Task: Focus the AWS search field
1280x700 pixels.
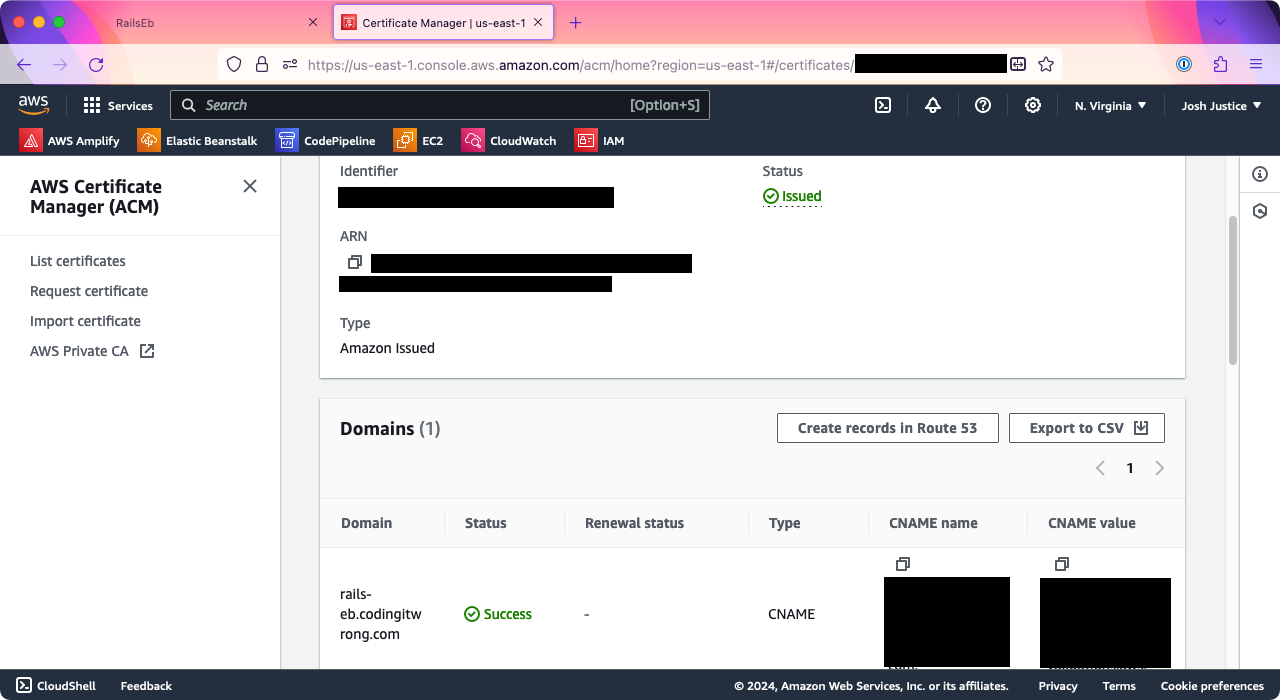Action: click(x=440, y=105)
